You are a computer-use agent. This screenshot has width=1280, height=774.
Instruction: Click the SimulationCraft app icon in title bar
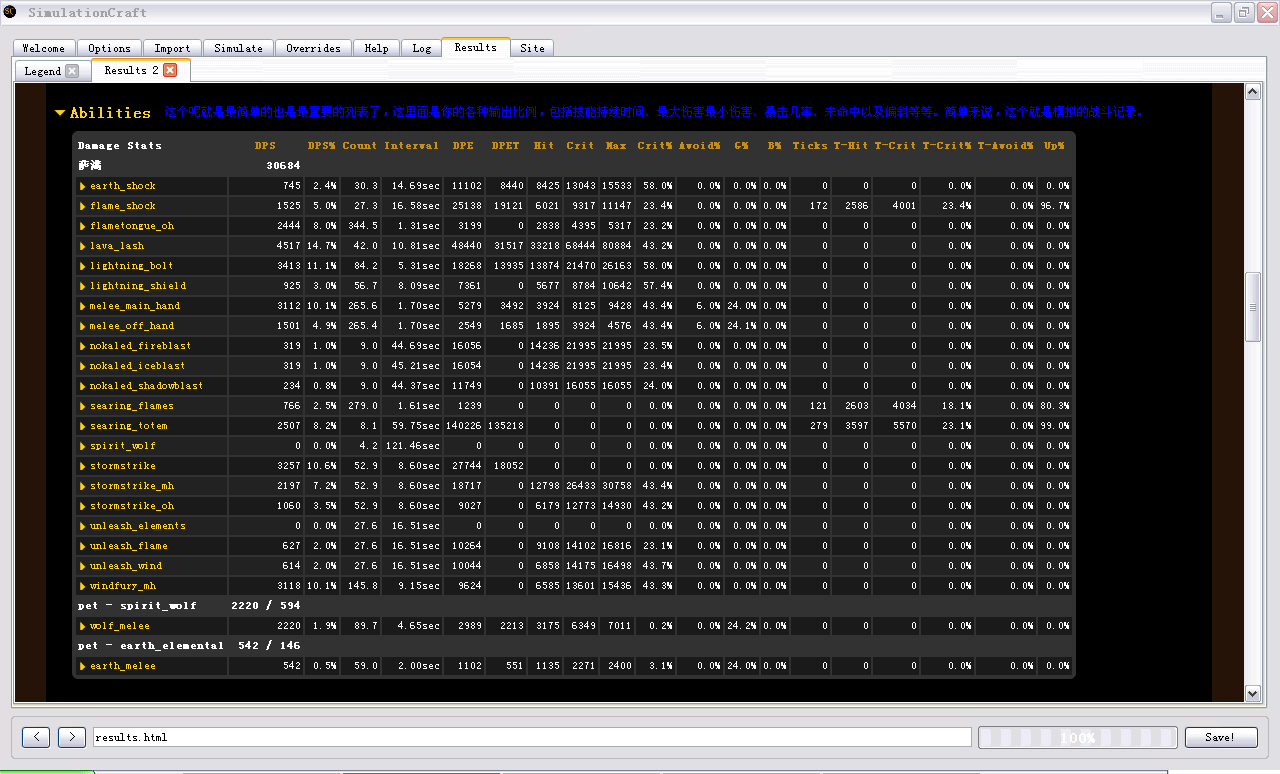click(x=10, y=12)
